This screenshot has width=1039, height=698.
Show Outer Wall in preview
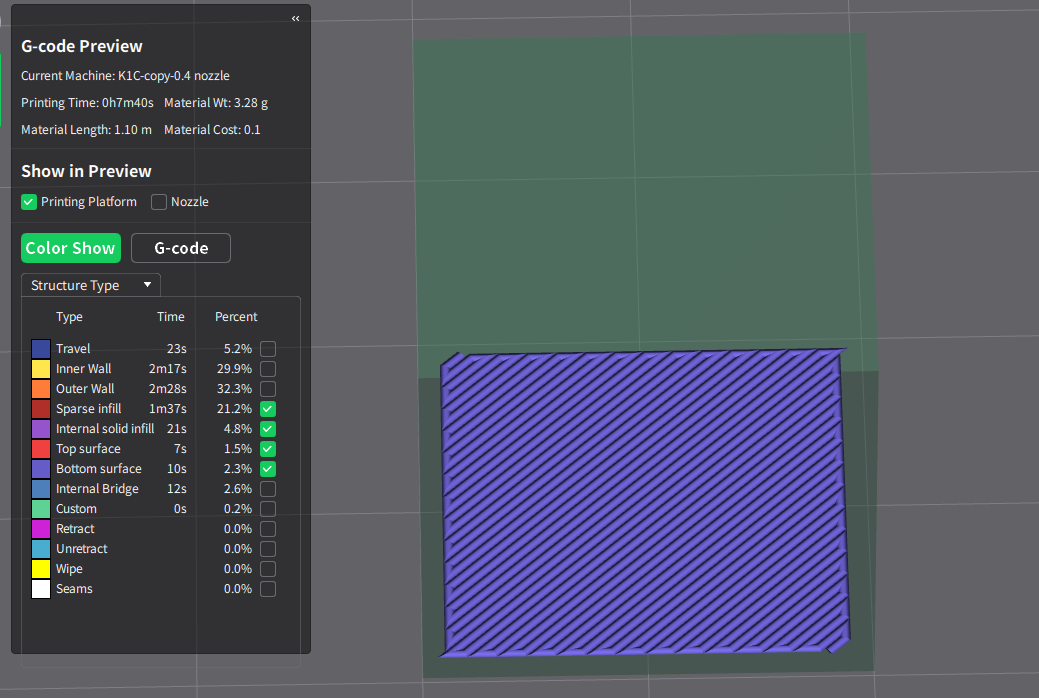tap(268, 389)
